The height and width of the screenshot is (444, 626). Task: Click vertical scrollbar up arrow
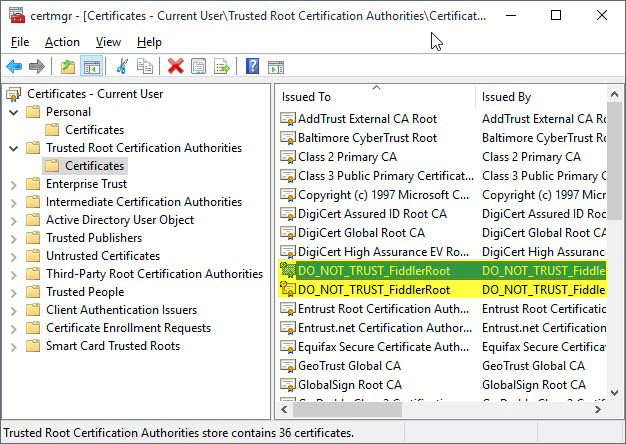pos(614,94)
